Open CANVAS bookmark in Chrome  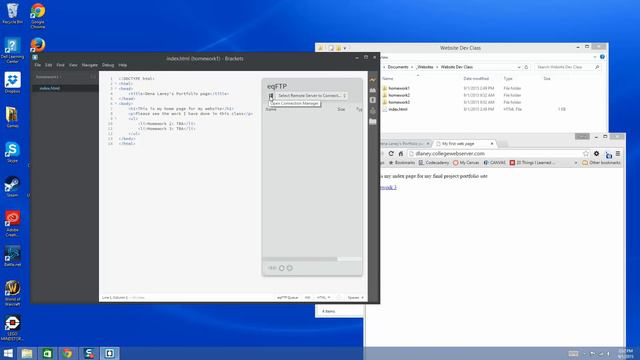coord(494,162)
